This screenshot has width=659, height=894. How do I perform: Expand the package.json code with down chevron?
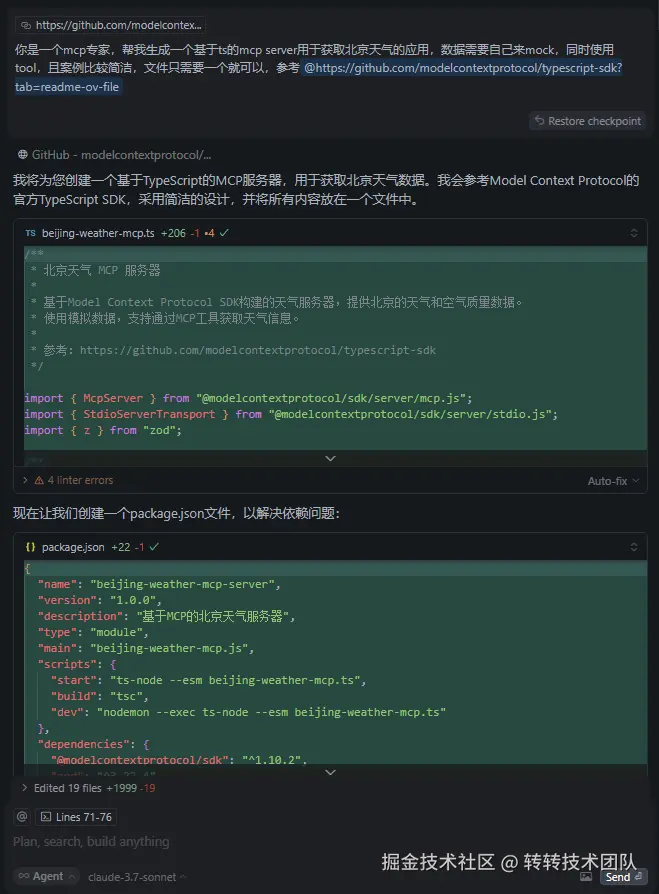click(330, 773)
